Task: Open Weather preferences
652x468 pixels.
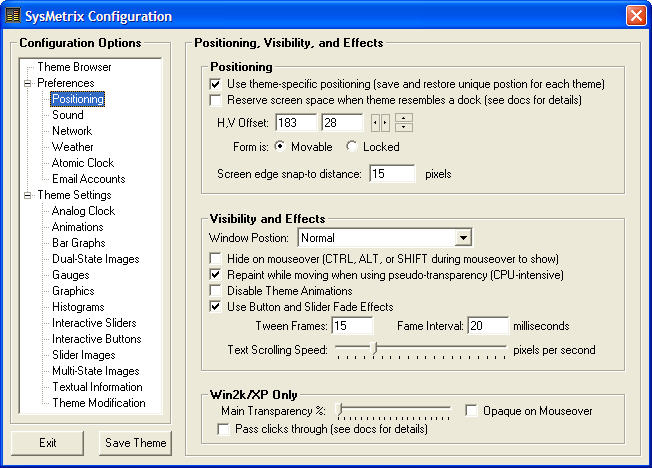Action: click(73, 147)
